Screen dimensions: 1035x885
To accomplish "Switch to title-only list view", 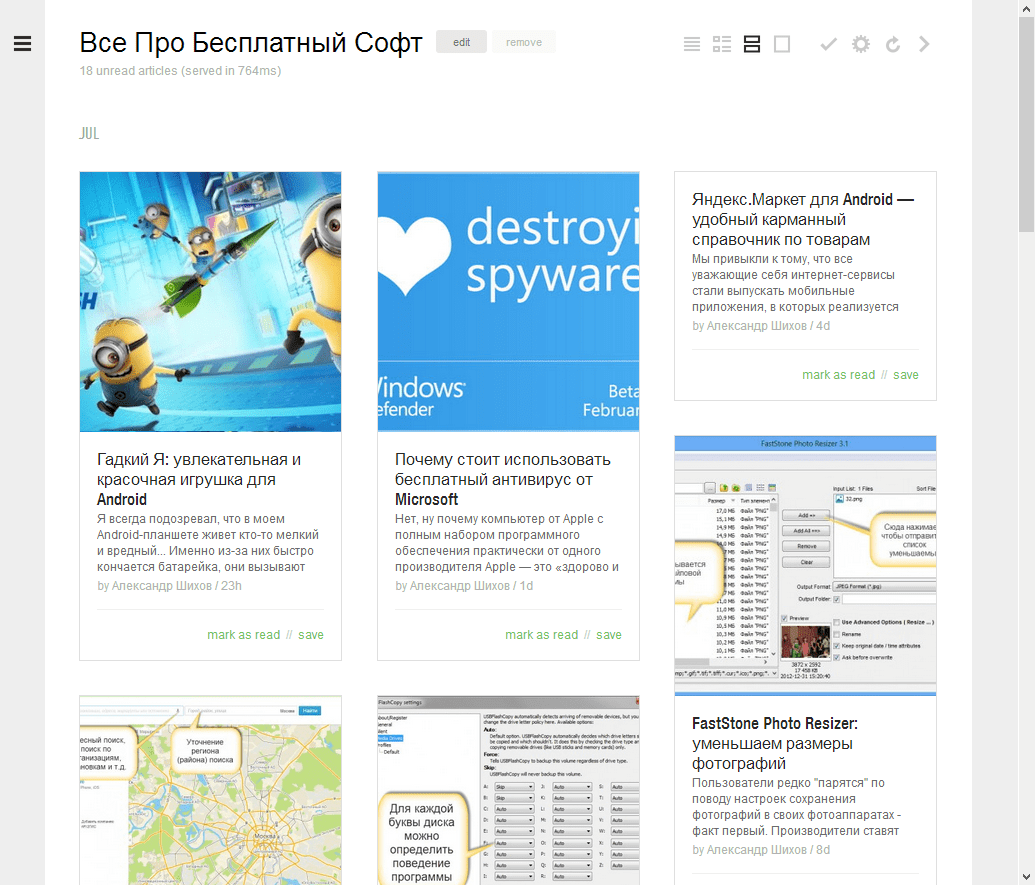I will (x=692, y=44).
